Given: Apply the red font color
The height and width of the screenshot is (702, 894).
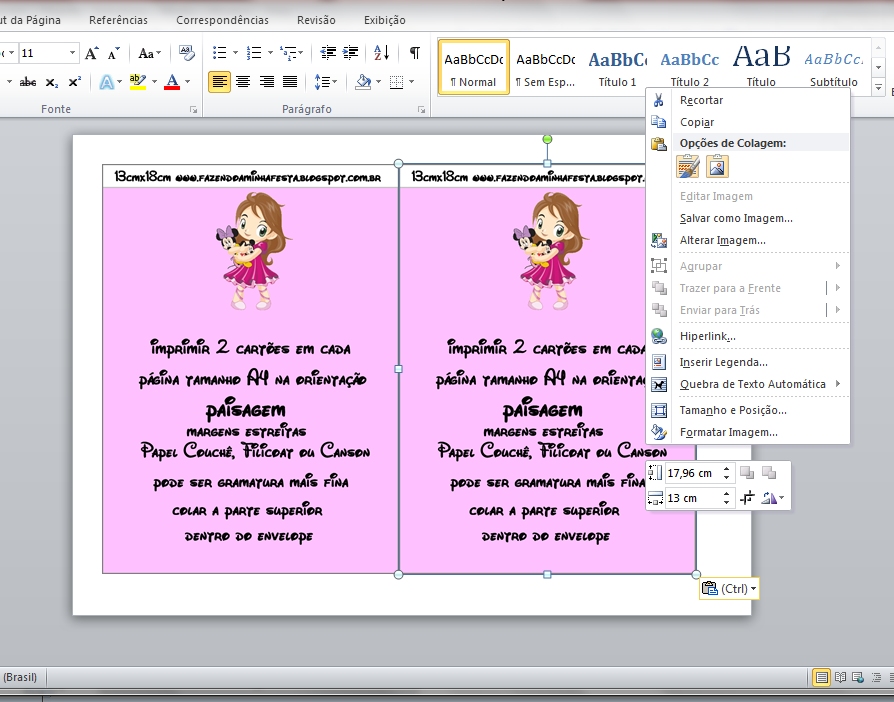Looking at the screenshot, I should [x=172, y=82].
